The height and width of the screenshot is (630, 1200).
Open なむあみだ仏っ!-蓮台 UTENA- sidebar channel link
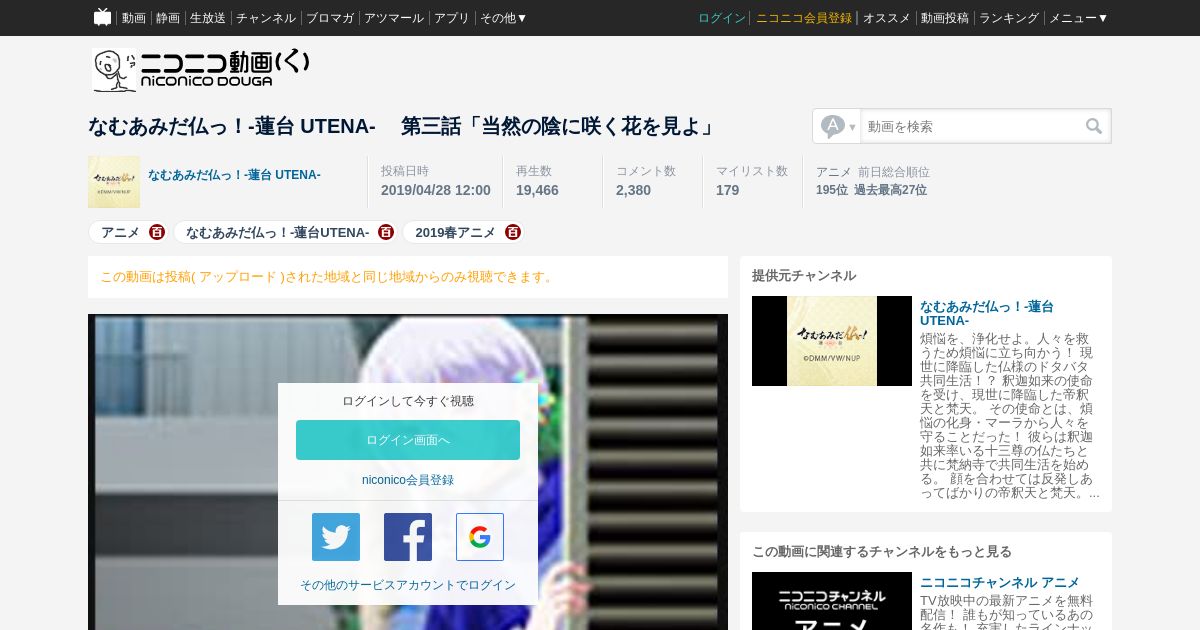click(987, 313)
